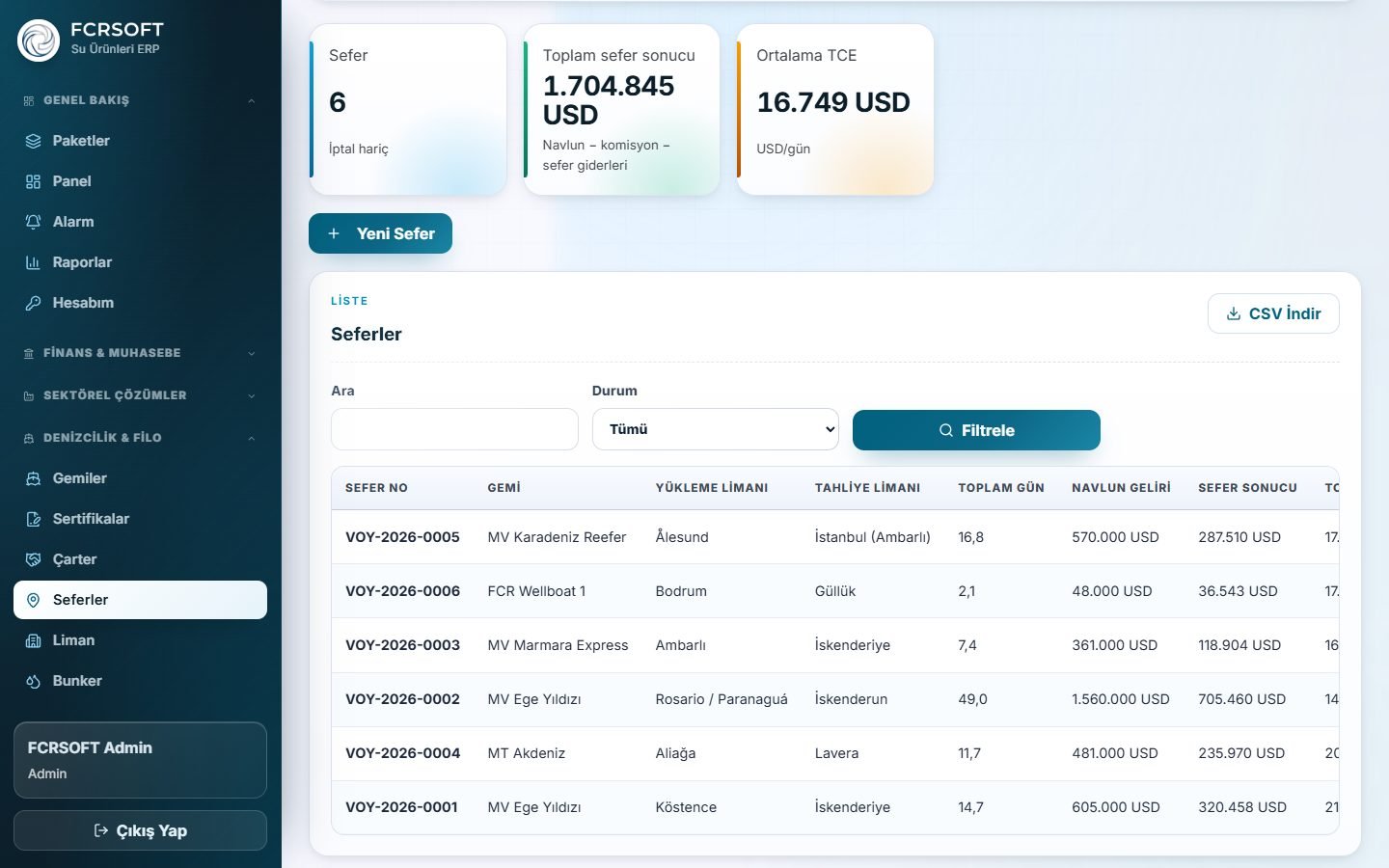1389x868 pixels.
Task: Open Paketler from the sidebar
Action: point(140,141)
